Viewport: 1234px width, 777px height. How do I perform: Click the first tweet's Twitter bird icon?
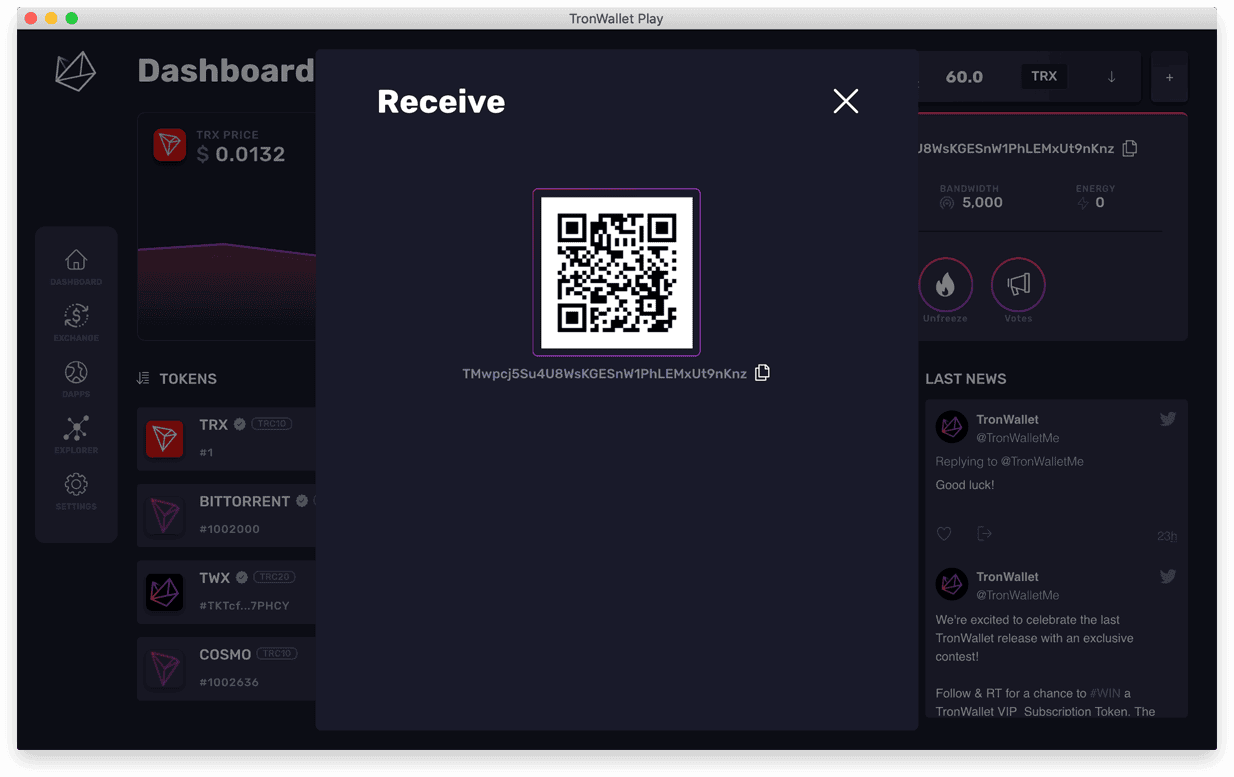click(1167, 419)
